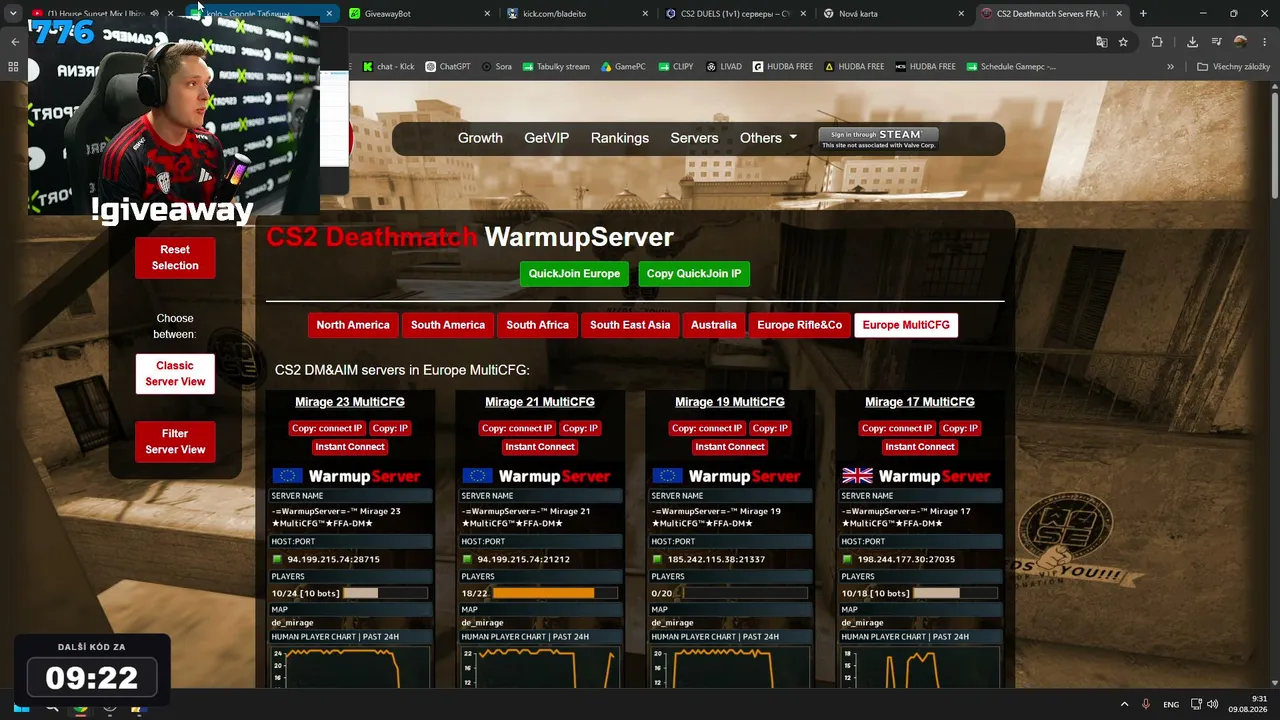This screenshot has width=1280, height=720.
Task: Go back with the browser back arrow
Action: [x=15, y=42]
